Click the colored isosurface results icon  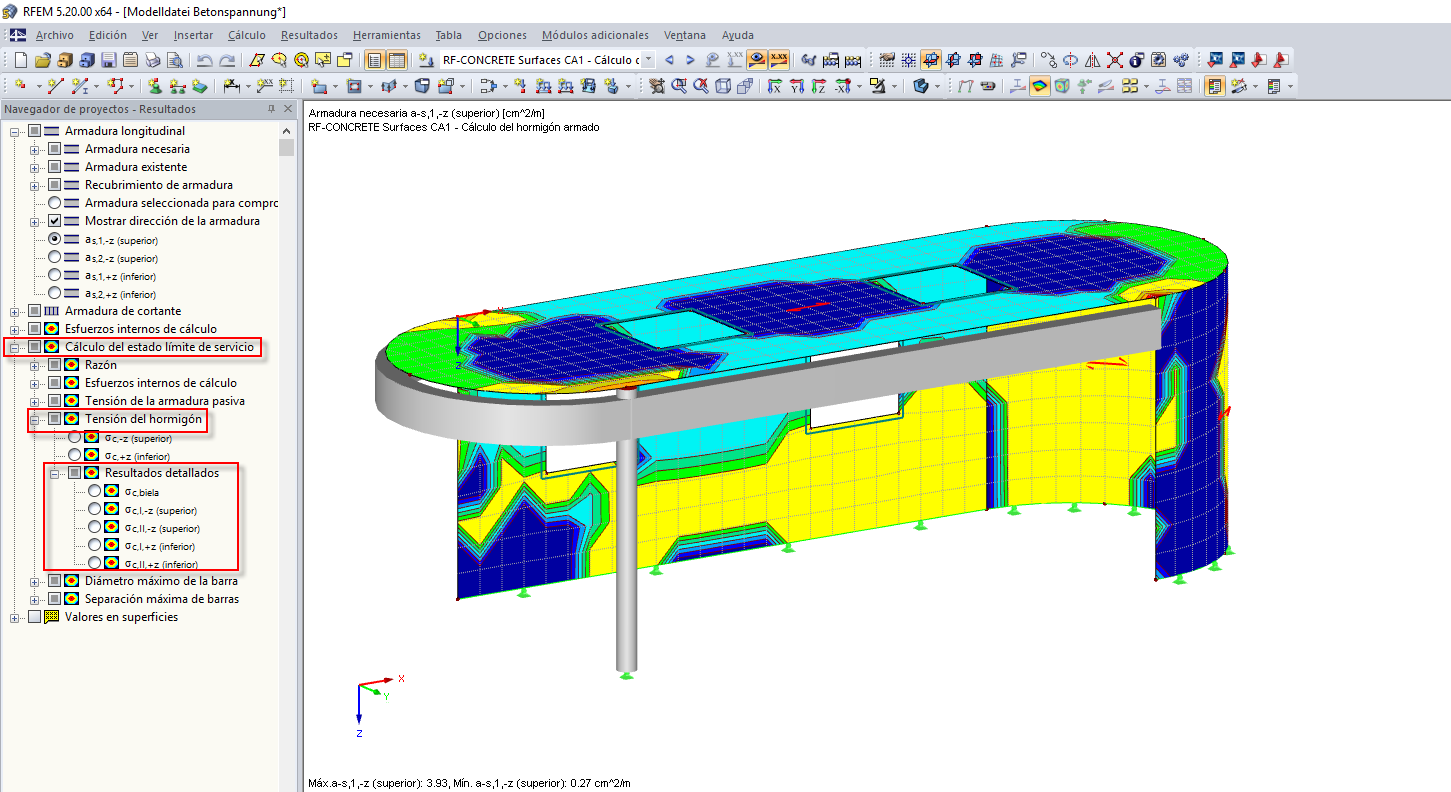1040,86
